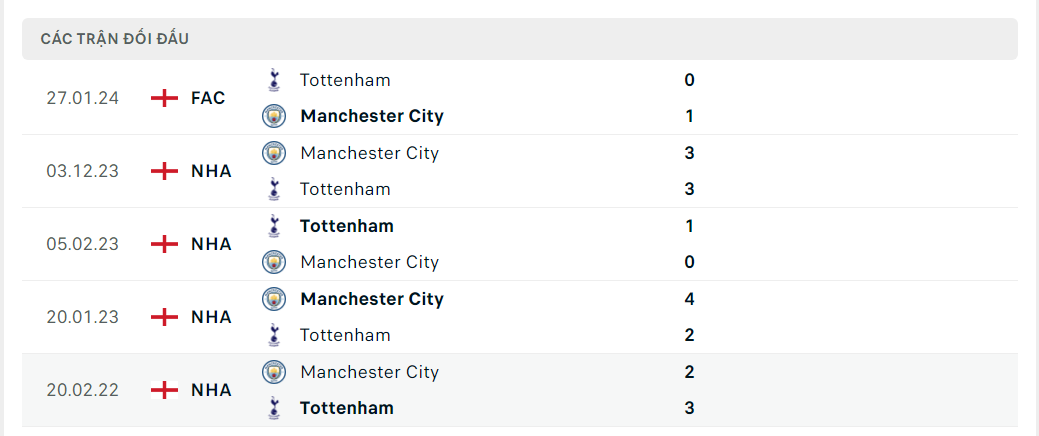Viewport: 1039px width, 436px height.
Task: Click the CÁC TRẬN ĐỐI ĐẦU header
Action: 115,39
